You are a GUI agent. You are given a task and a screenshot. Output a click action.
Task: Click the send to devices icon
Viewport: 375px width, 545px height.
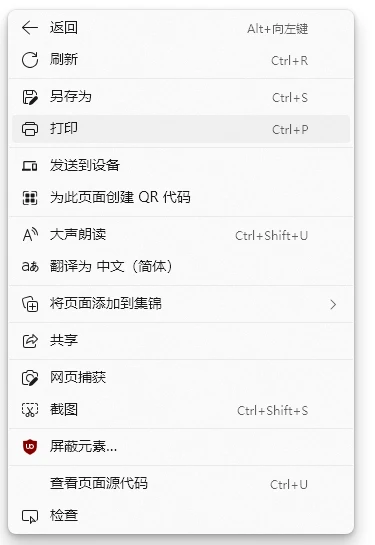30,166
